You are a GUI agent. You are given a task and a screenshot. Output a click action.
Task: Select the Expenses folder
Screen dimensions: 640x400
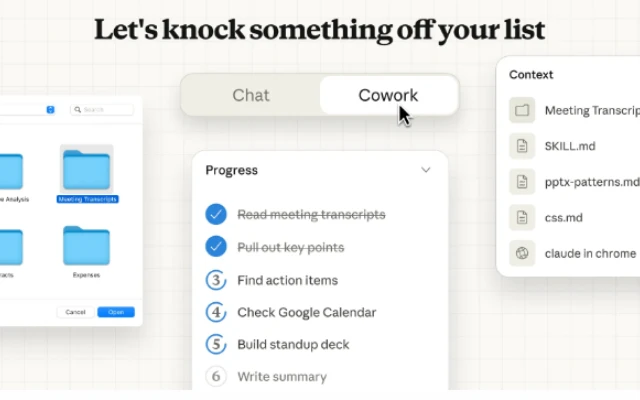click(x=87, y=247)
